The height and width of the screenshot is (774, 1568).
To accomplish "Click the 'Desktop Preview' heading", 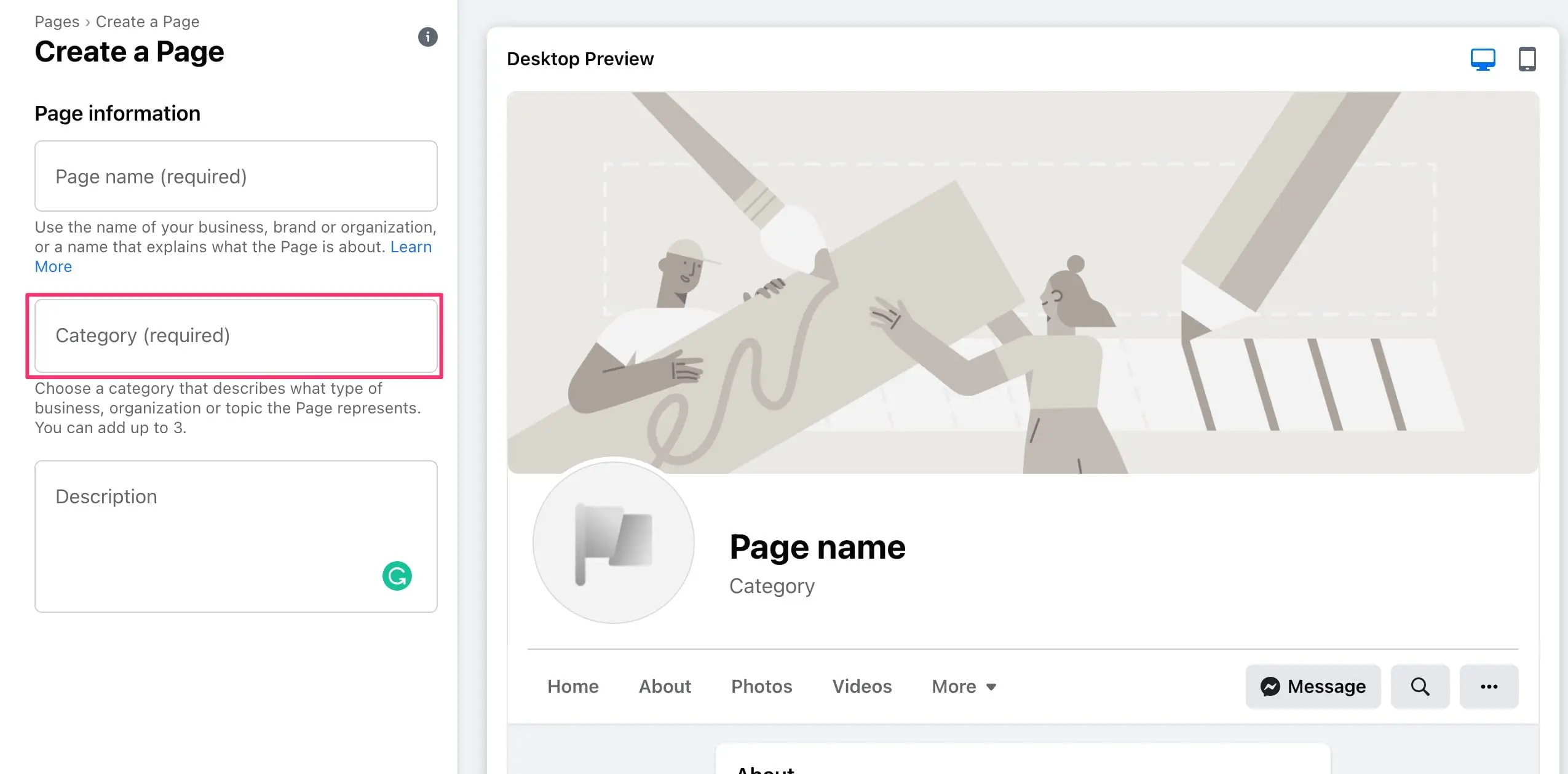I will pyautogui.click(x=580, y=59).
